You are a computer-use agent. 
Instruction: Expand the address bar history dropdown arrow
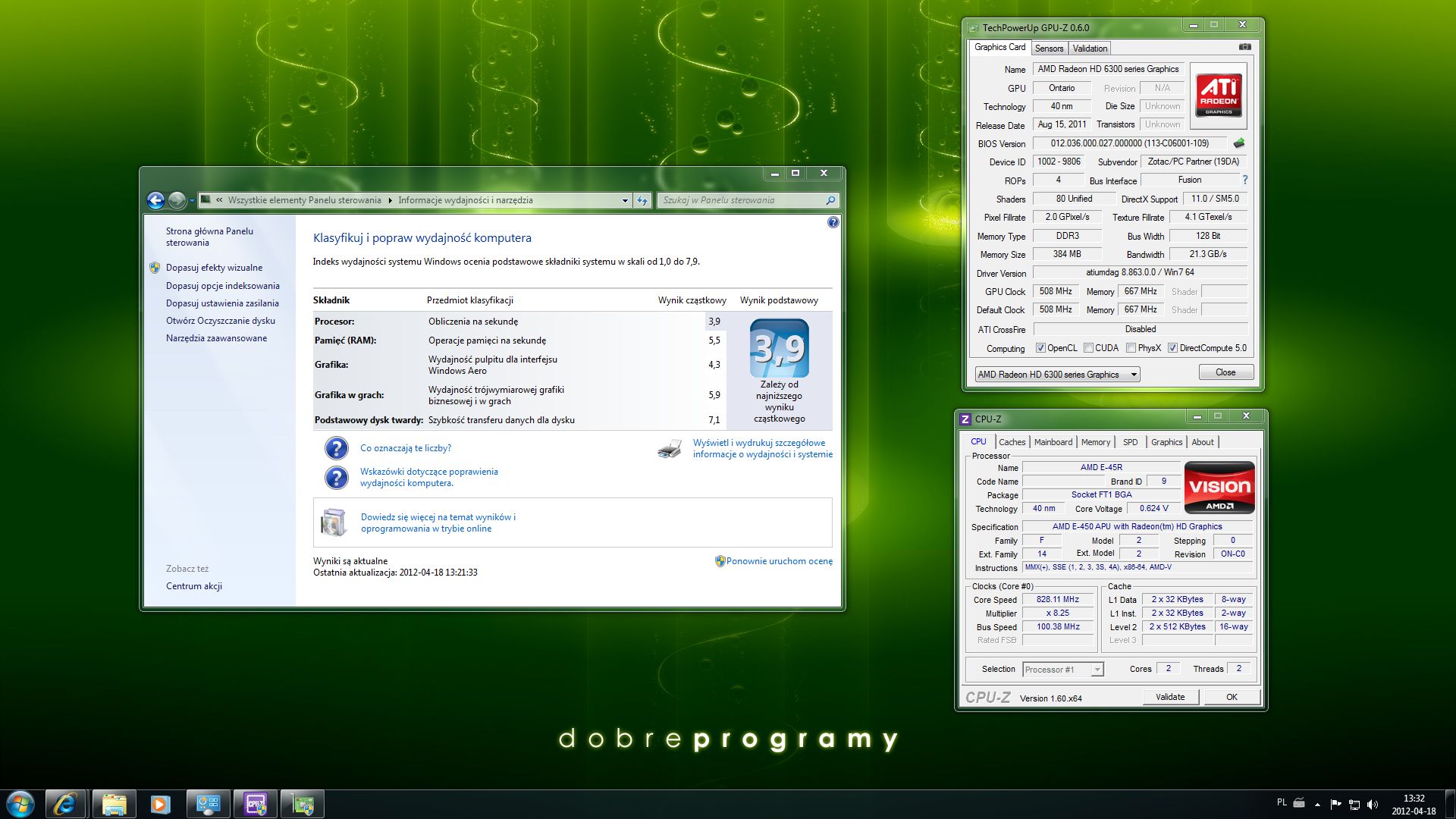point(625,200)
